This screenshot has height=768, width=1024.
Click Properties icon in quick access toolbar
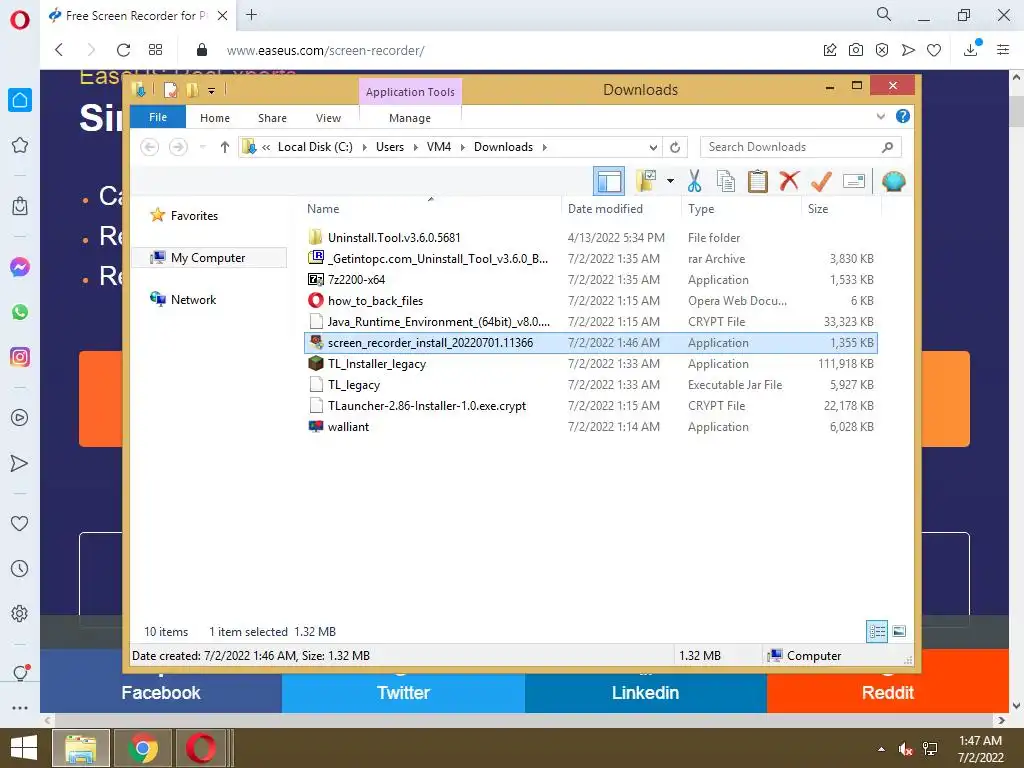[x=170, y=89]
